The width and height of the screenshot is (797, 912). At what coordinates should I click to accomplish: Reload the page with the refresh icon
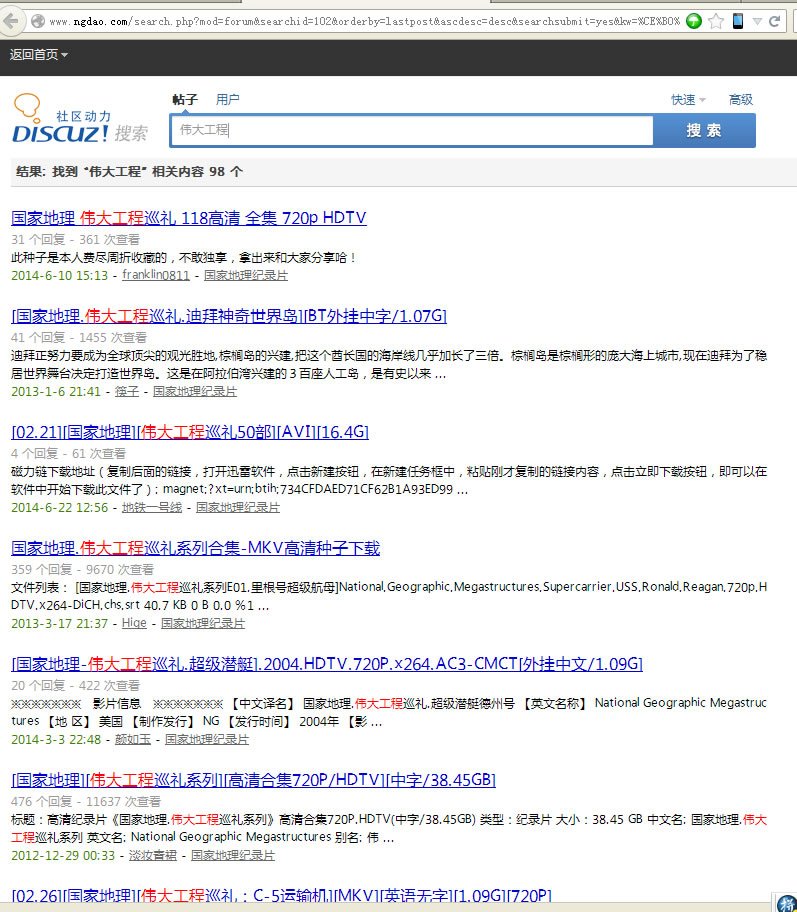774,21
